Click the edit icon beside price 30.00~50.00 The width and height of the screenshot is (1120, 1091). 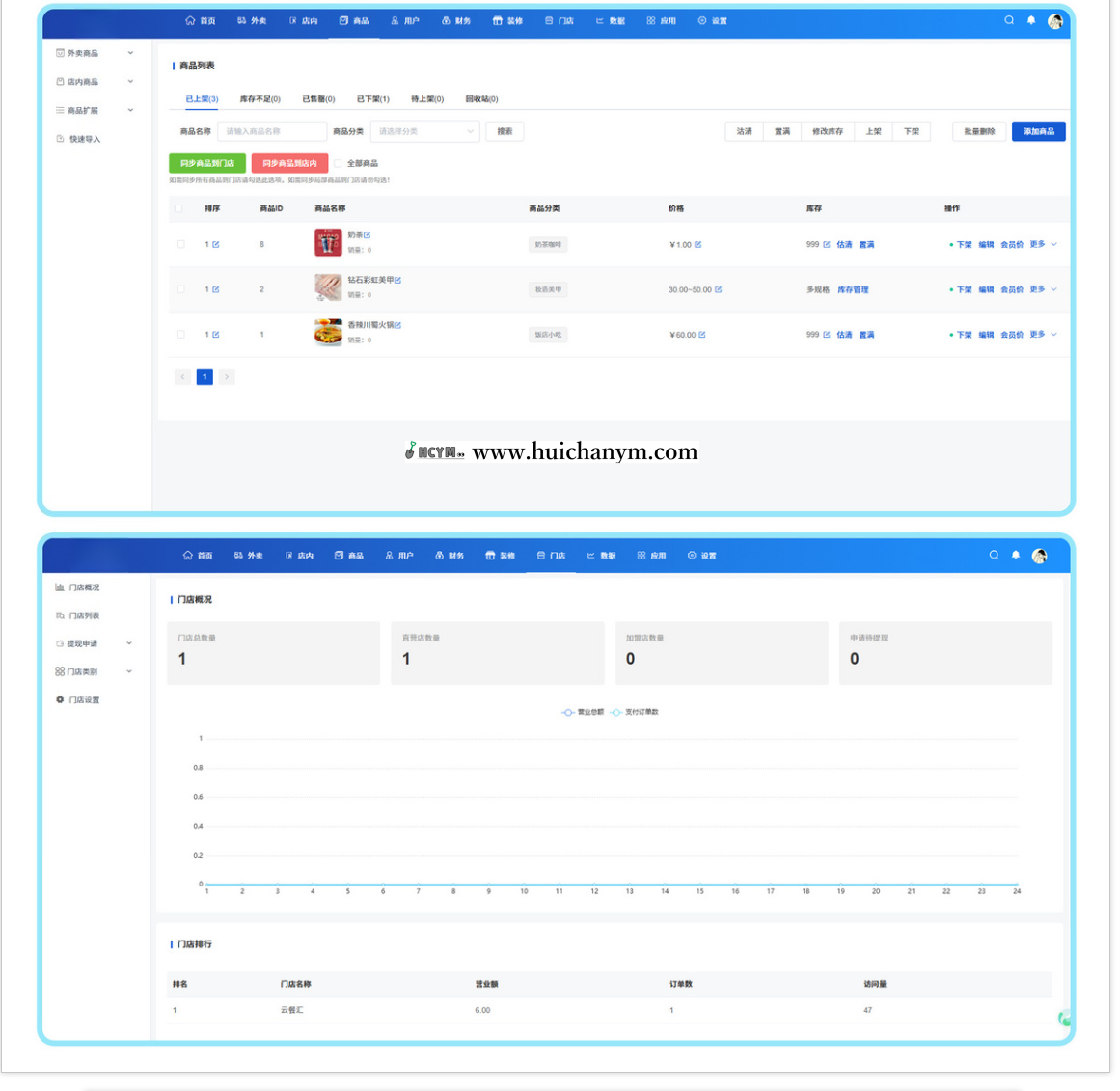tap(719, 289)
